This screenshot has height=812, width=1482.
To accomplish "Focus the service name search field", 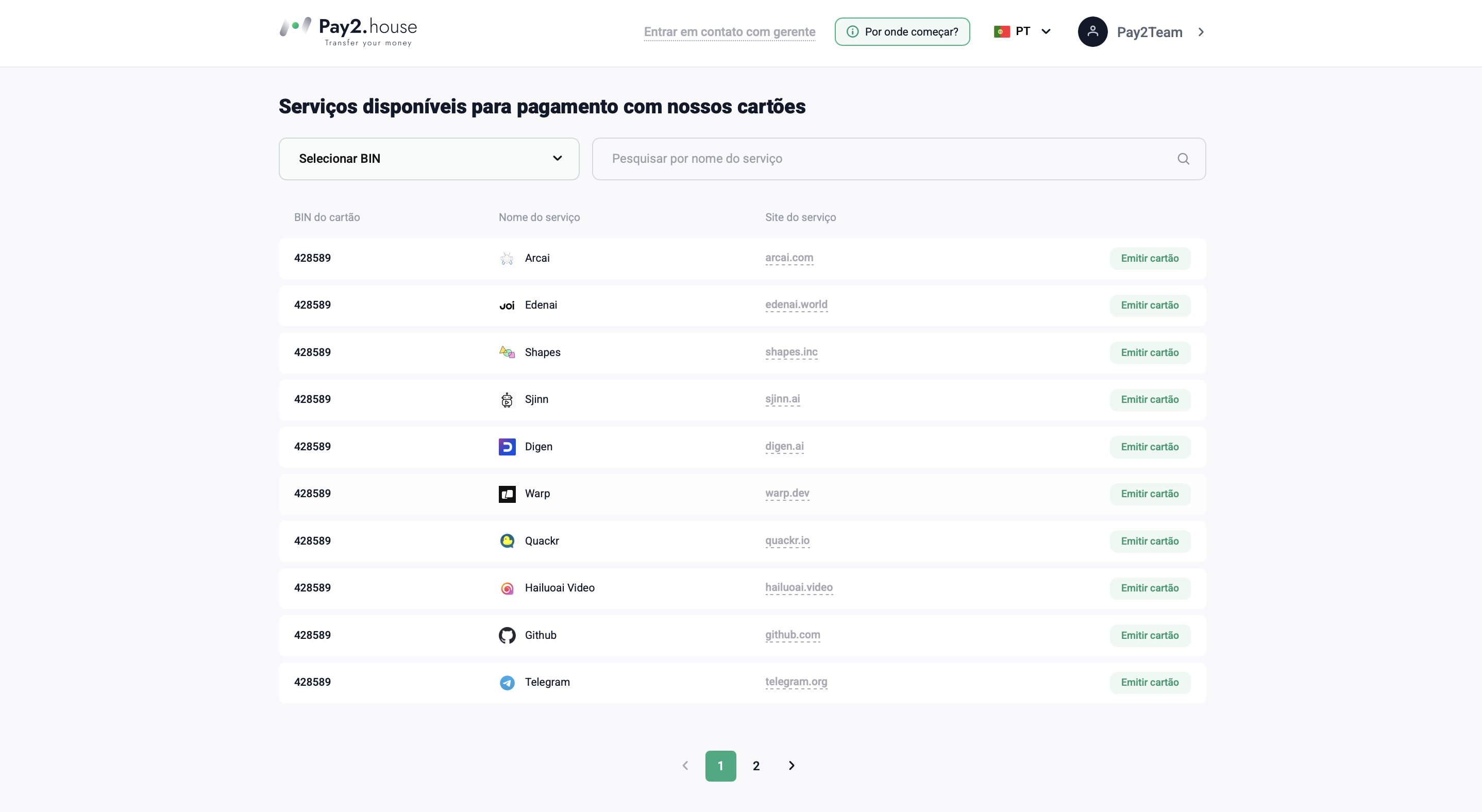I will (899, 159).
